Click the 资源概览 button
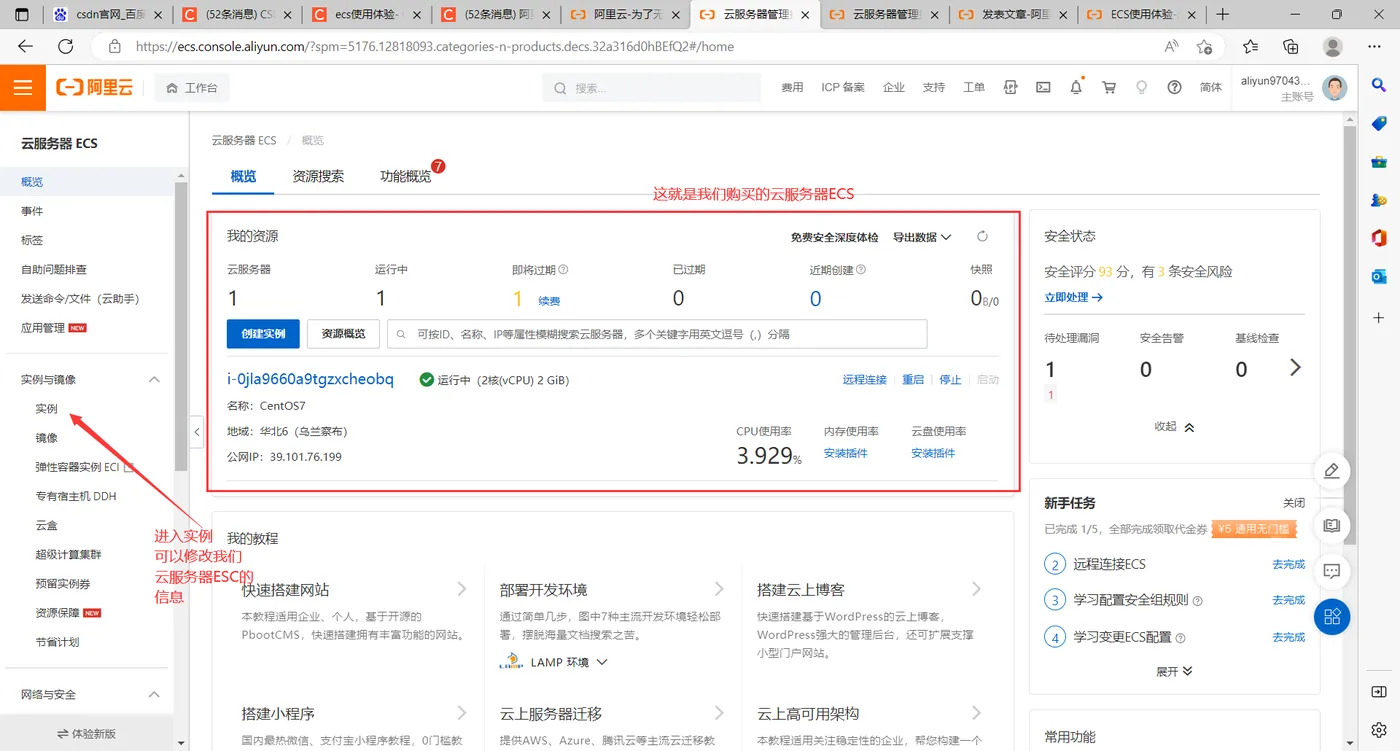Viewport: 1400px width, 751px height. tap(343, 334)
